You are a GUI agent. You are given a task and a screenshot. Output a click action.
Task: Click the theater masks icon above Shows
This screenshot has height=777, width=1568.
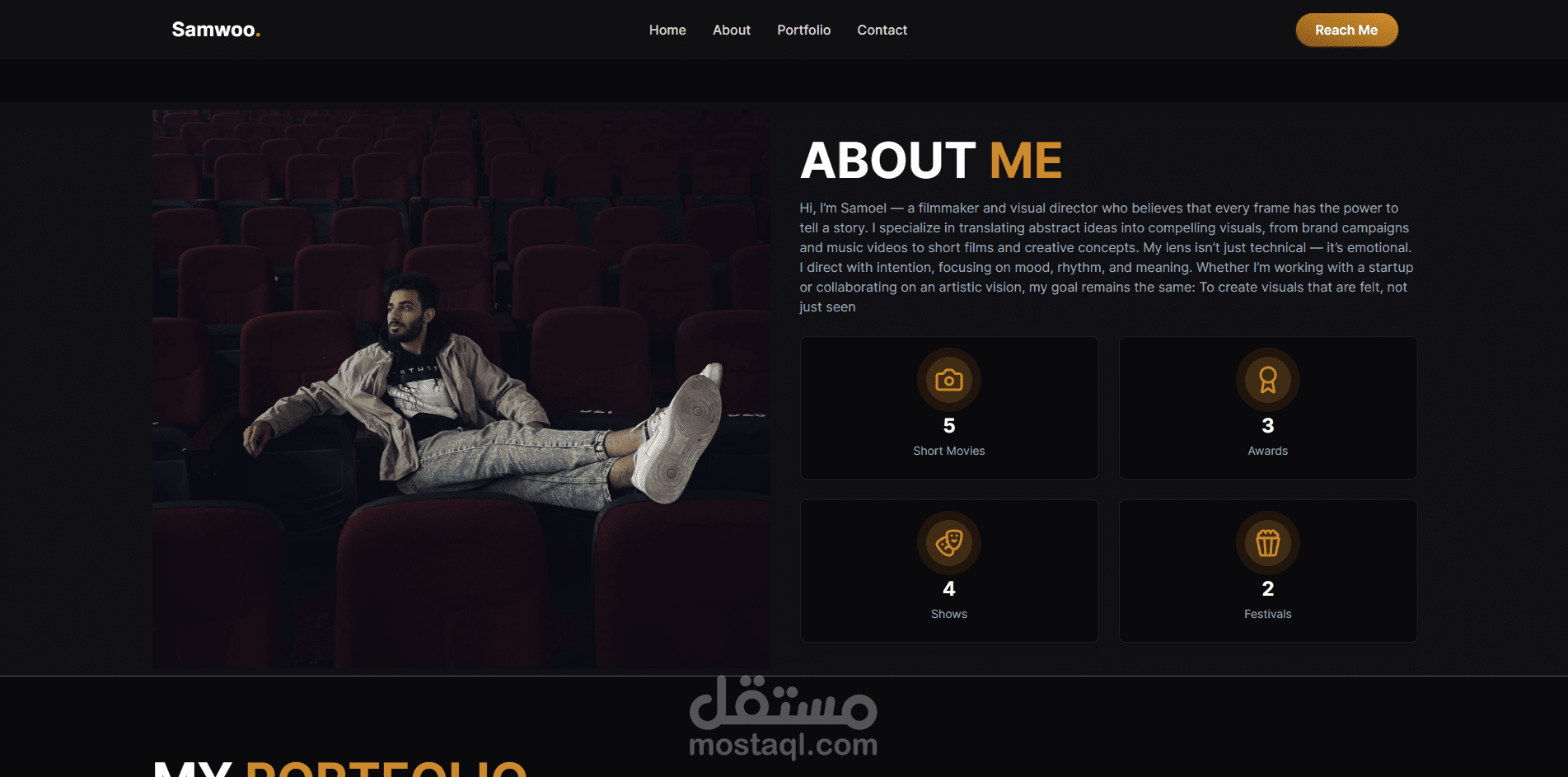coord(948,543)
